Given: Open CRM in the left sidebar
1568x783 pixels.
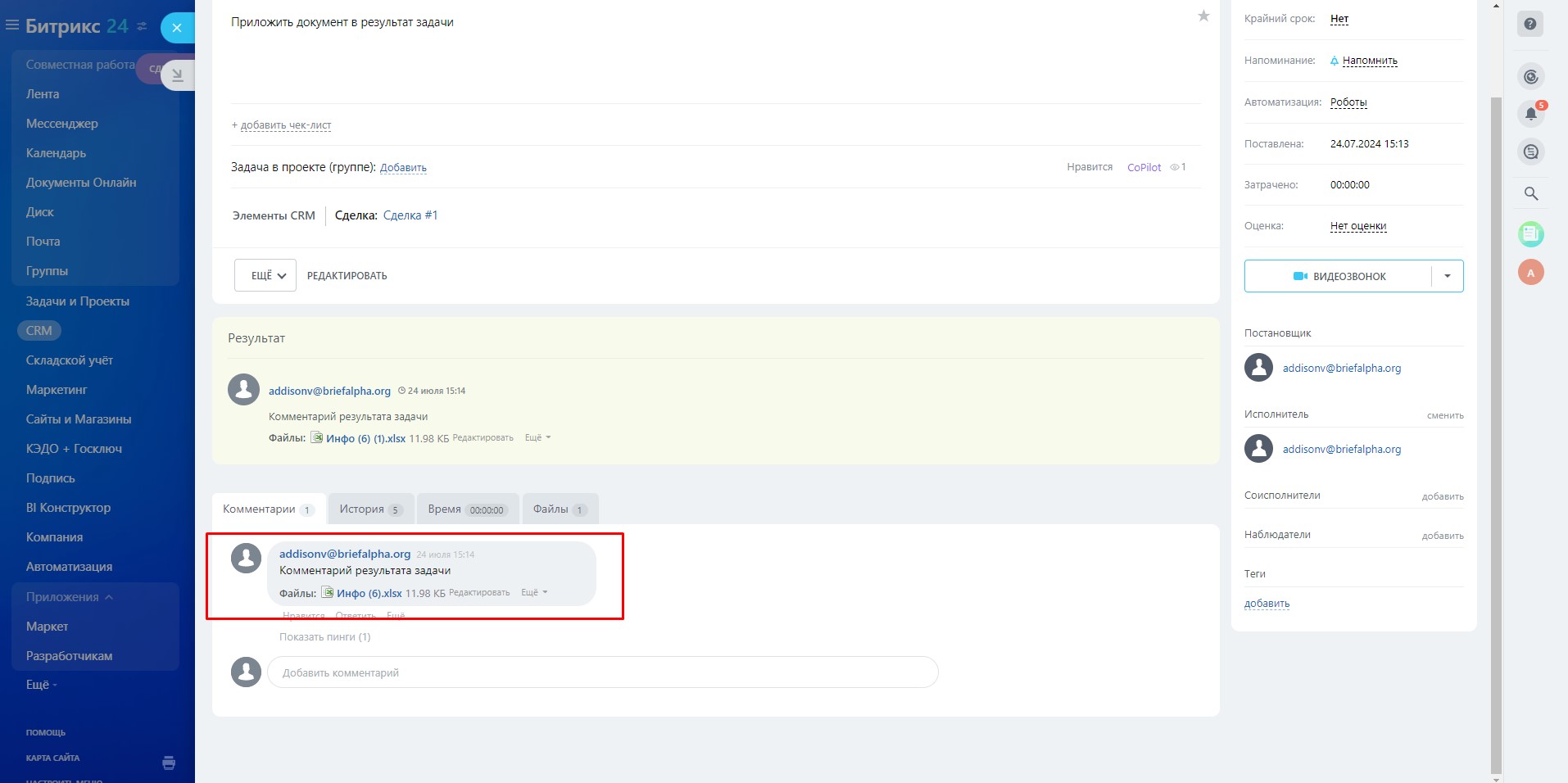Looking at the screenshot, I should (x=39, y=331).
